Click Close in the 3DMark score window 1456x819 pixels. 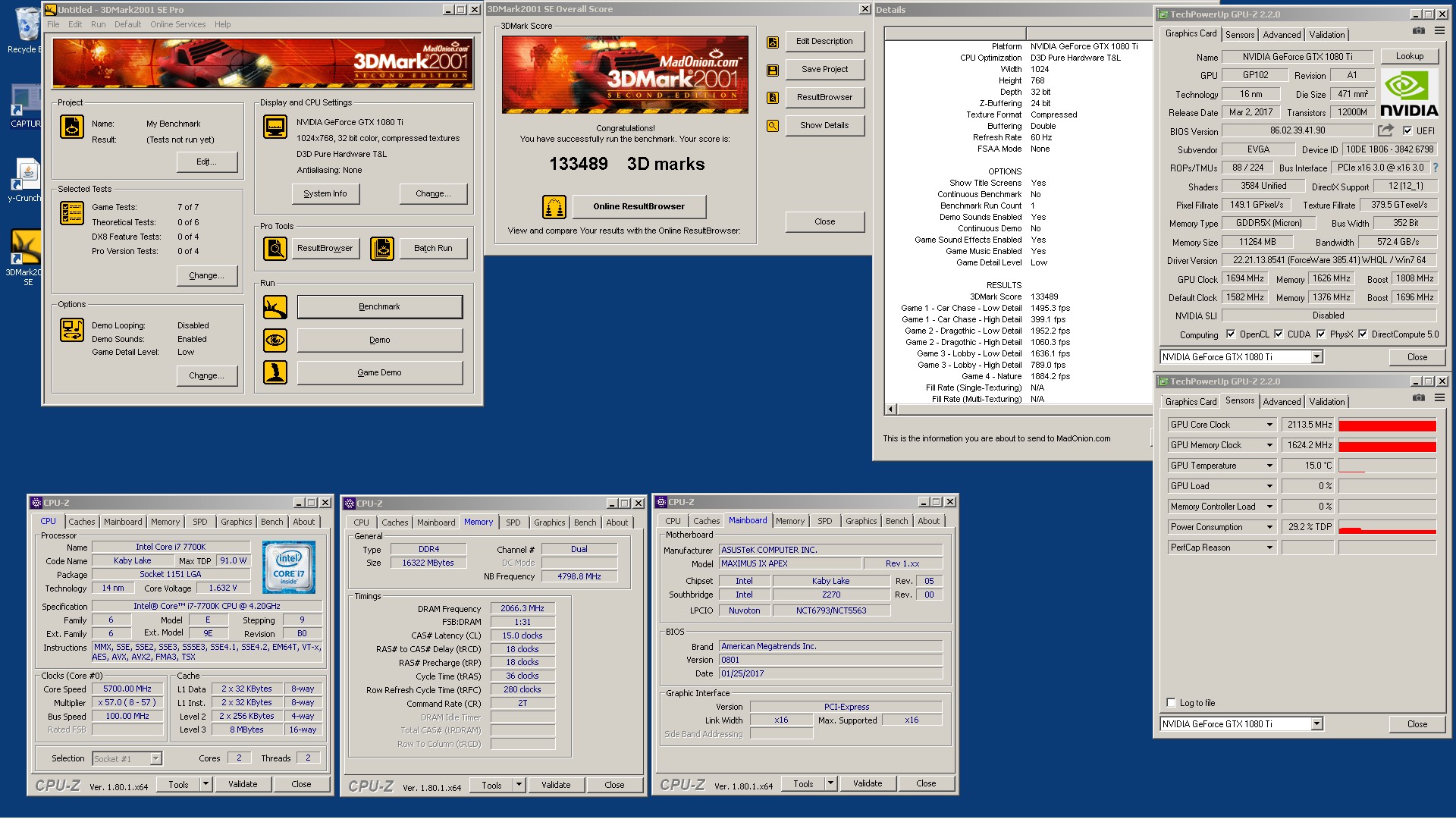click(x=824, y=221)
